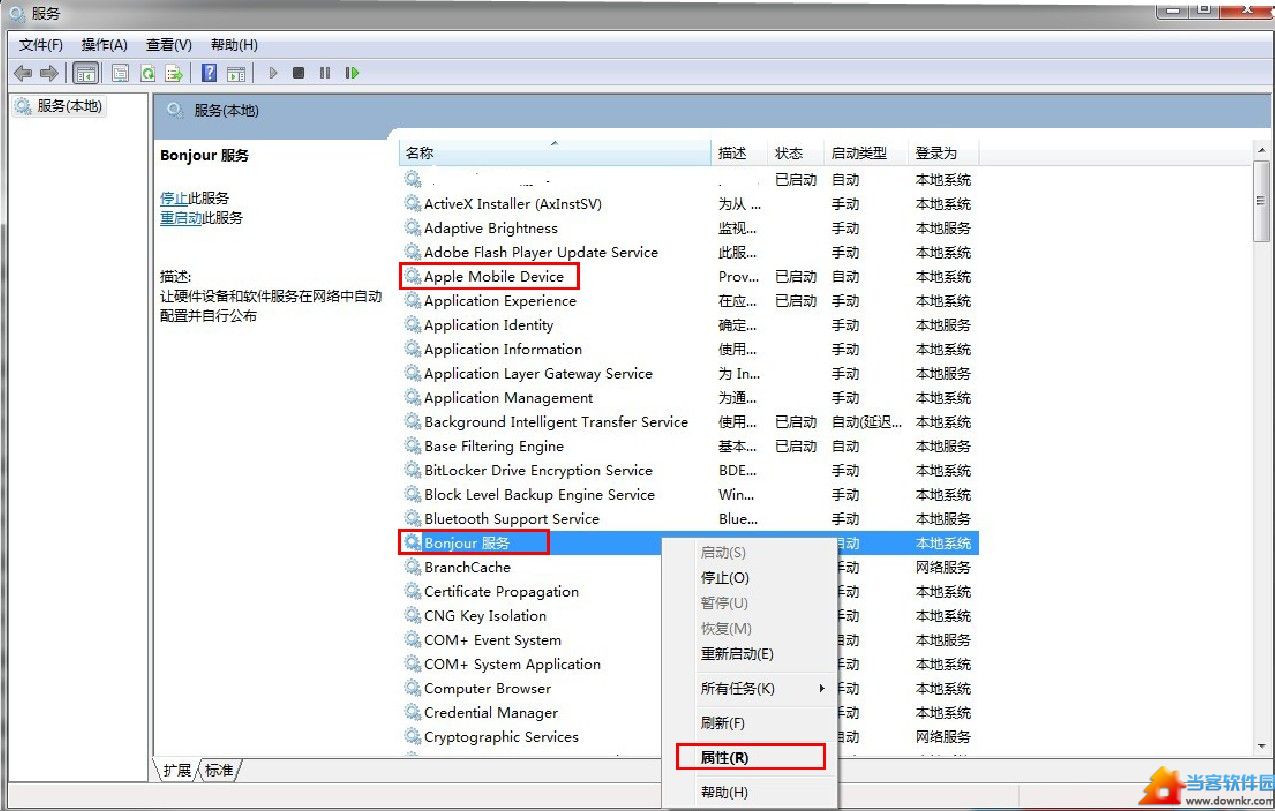Switch to the 扩展 tab
This screenshot has width=1275, height=811.
tap(177, 770)
